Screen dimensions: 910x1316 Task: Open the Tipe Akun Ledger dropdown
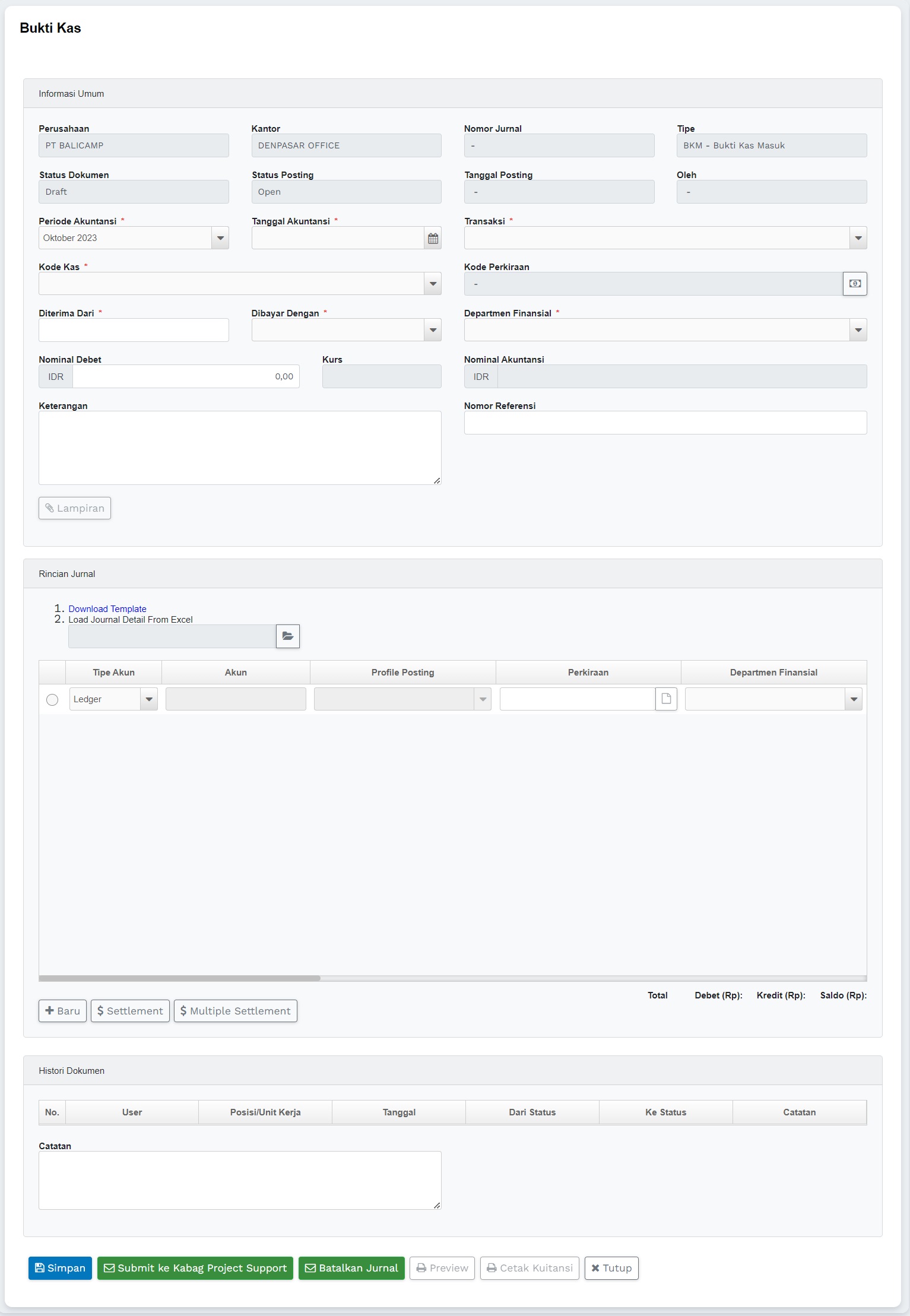[149, 699]
